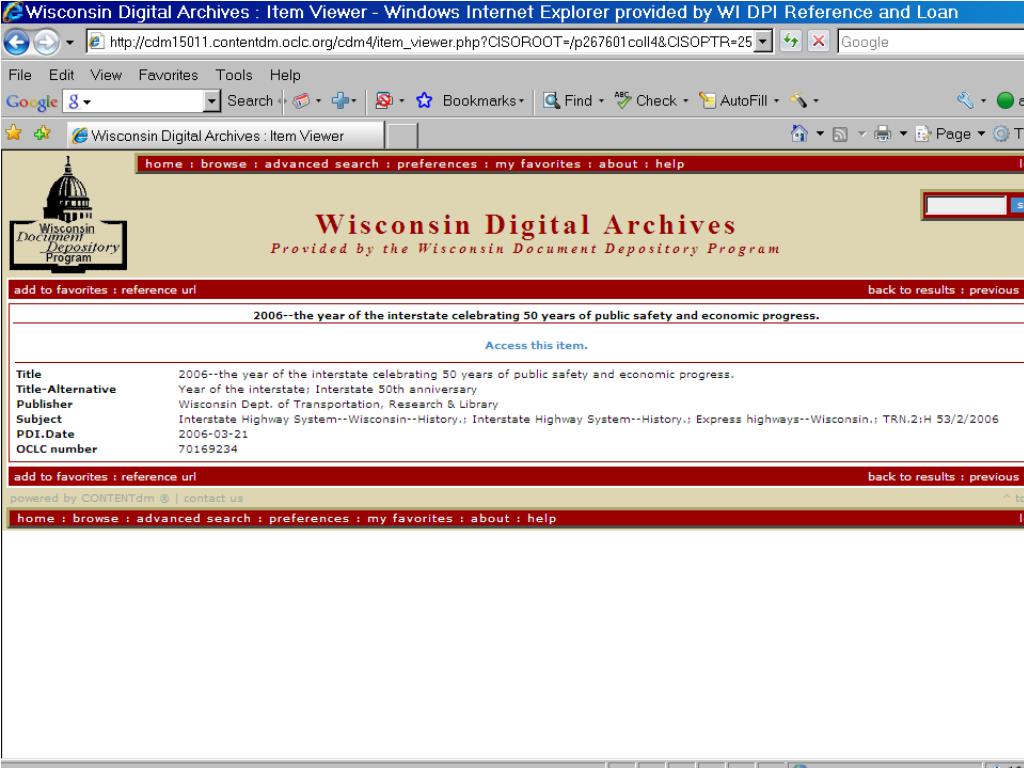Expand the Home button dropdown arrow
Viewport: 1024px width, 768px height.
pyautogui.click(x=820, y=134)
